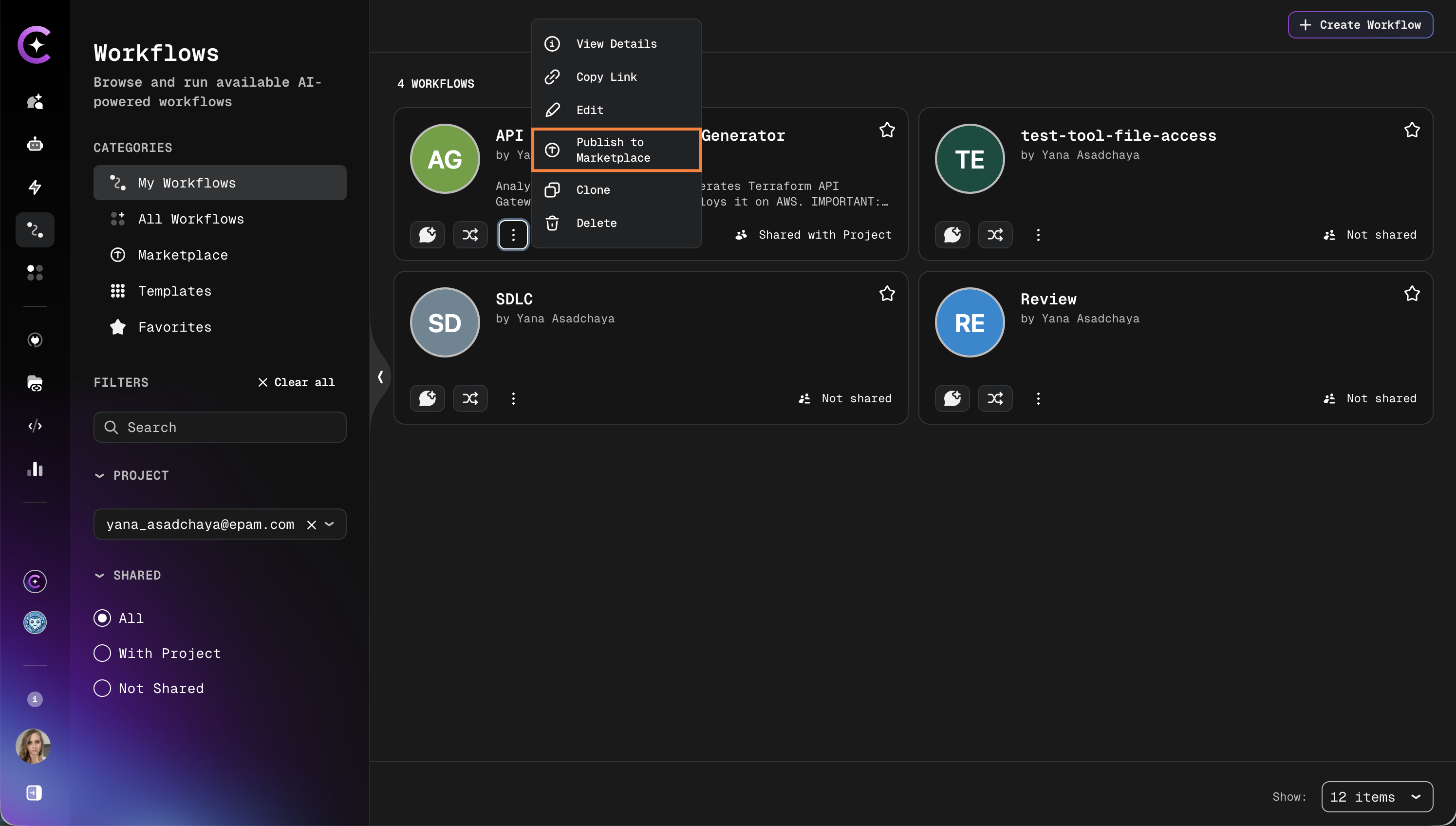The width and height of the screenshot is (1456, 826).
Task: Open the info icon in the left rail
Action: coord(35,699)
